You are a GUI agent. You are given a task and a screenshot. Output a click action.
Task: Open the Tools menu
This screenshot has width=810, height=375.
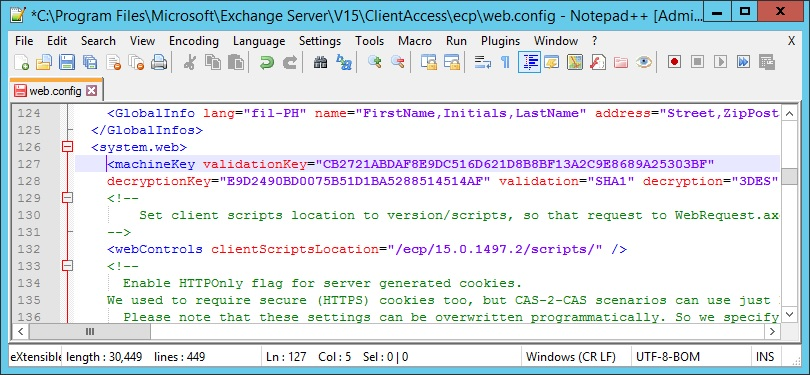pyautogui.click(x=369, y=41)
